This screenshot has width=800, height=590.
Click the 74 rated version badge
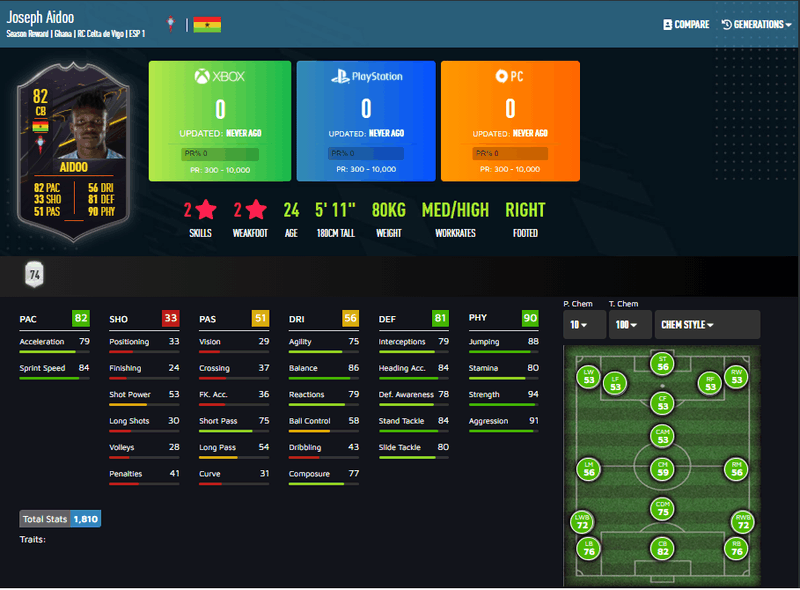click(x=34, y=275)
